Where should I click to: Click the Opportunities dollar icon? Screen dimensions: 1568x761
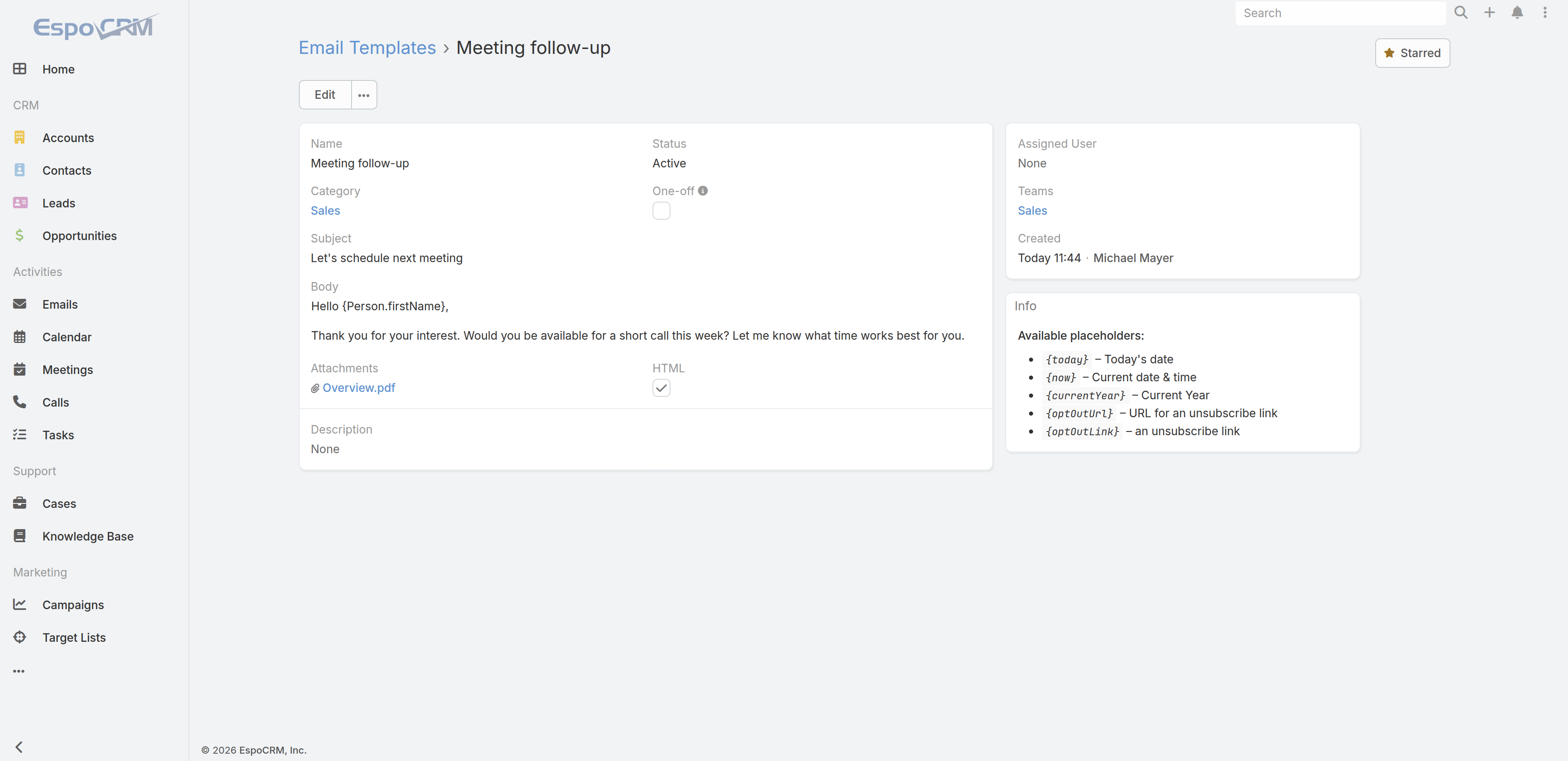(20, 236)
